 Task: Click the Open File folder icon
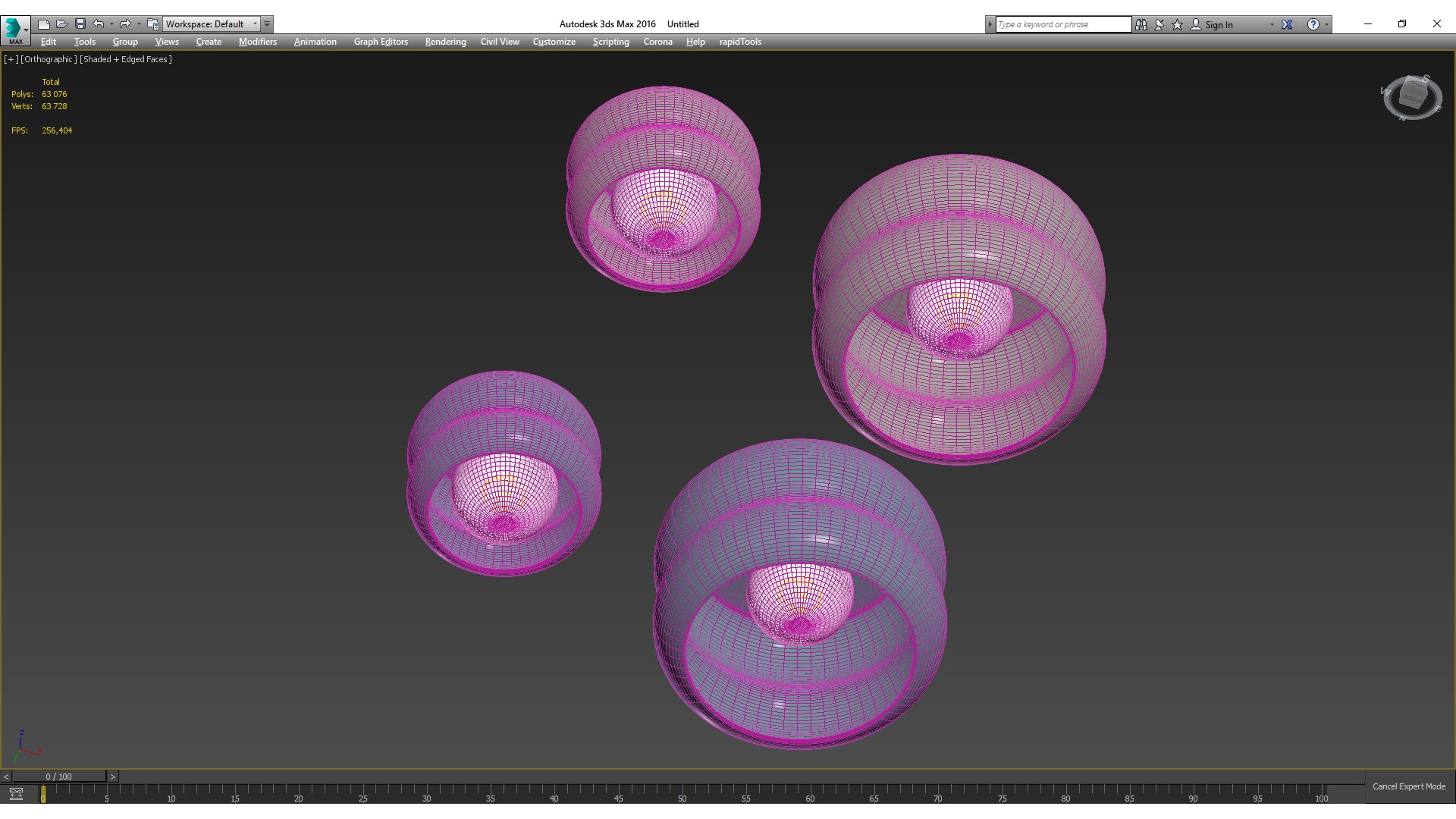coord(62,24)
